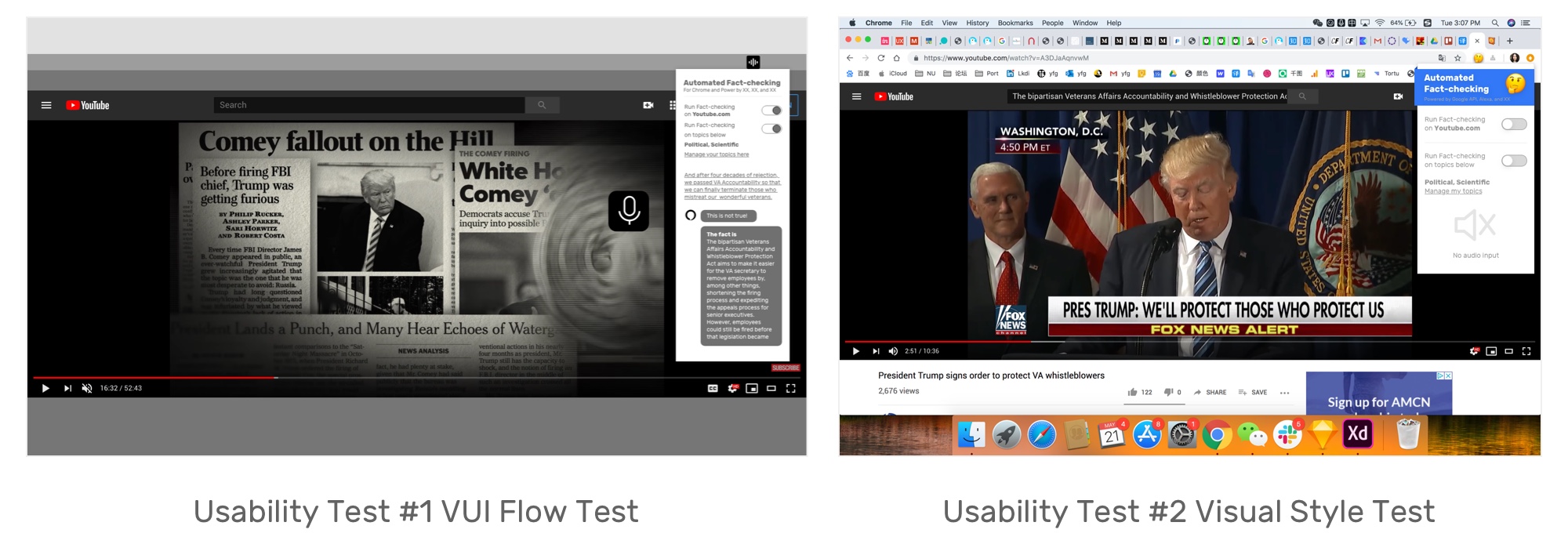
Task: Open the Edit menu
Action: point(927,23)
